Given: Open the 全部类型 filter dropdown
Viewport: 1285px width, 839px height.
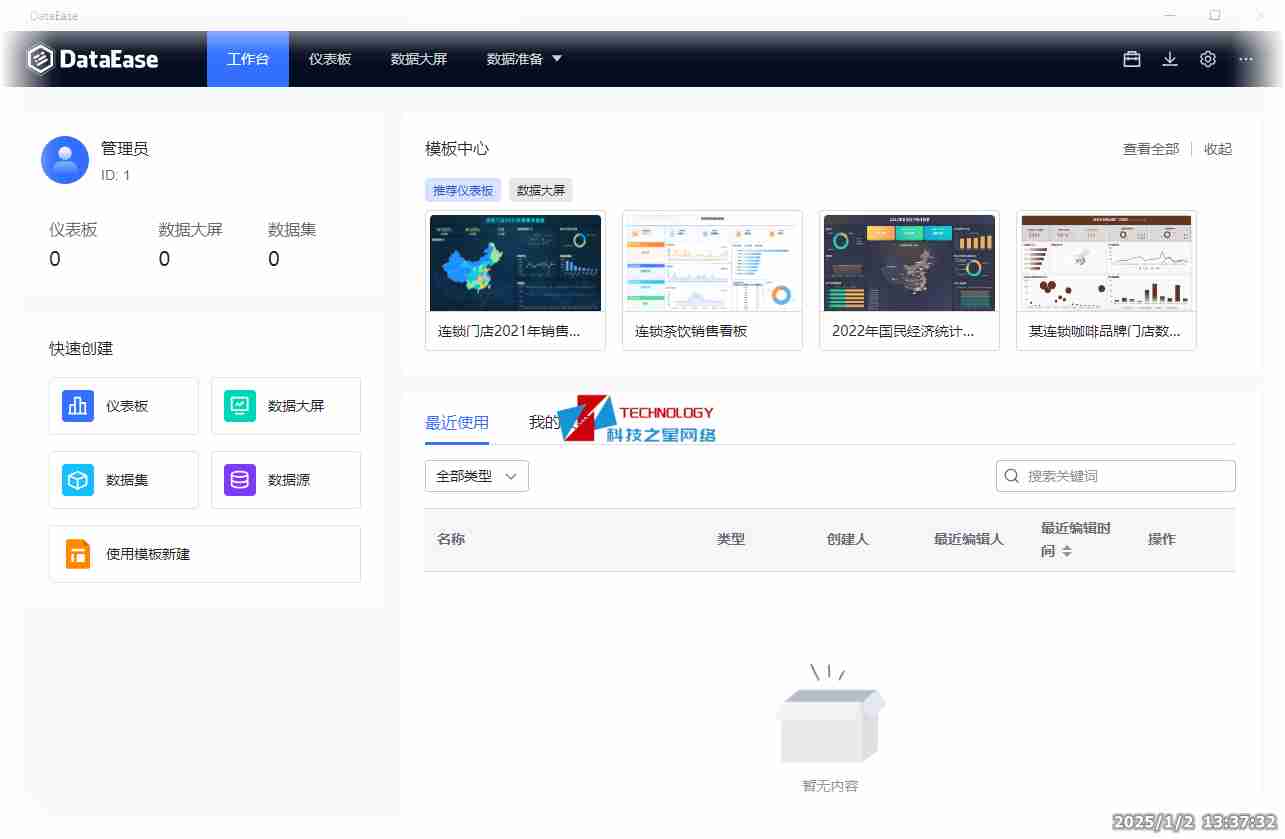Looking at the screenshot, I should click(477, 476).
